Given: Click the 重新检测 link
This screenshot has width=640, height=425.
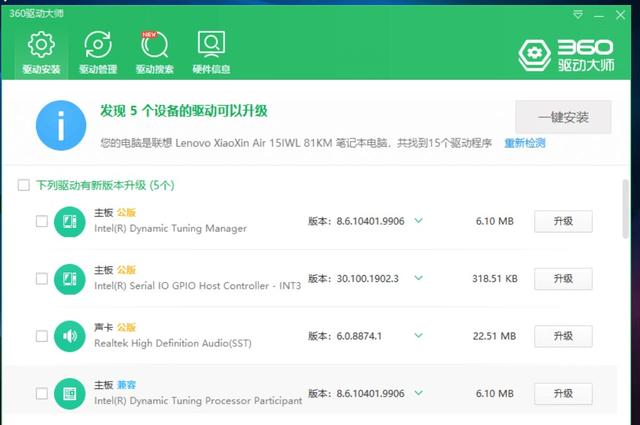Looking at the screenshot, I should (525, 143).
